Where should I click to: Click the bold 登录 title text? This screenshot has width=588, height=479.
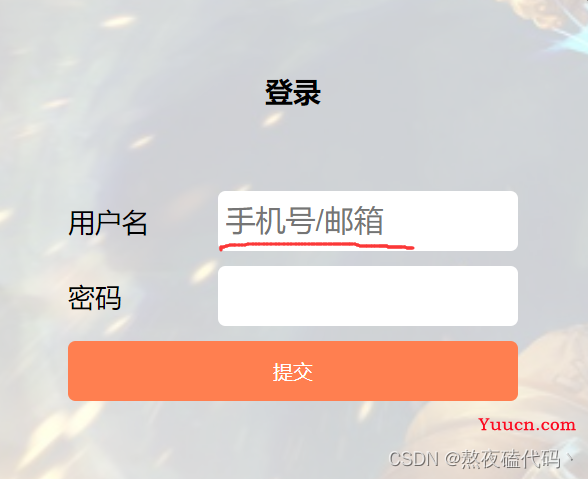pyautogui.click(x=293, y=92)
